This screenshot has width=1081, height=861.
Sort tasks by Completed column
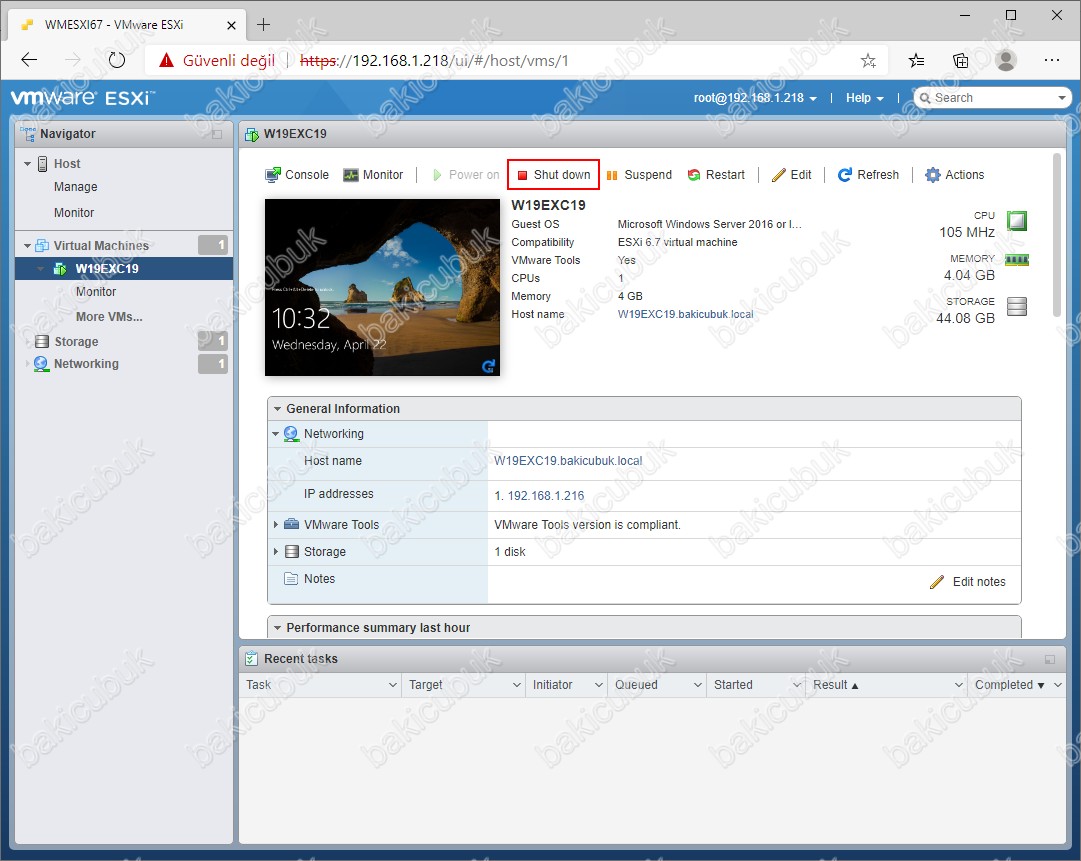click(1003, 685)
